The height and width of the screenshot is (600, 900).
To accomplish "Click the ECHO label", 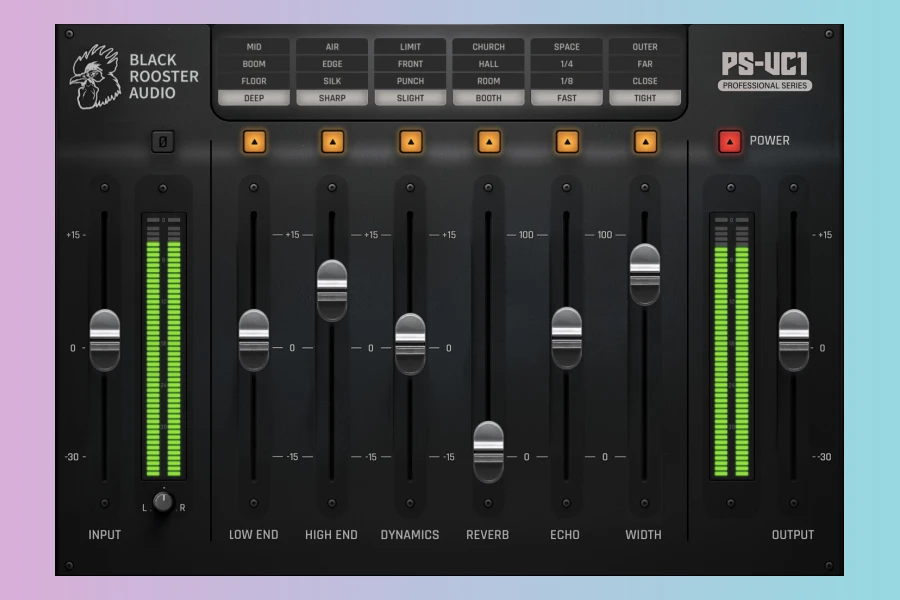I will pos(565,535).
